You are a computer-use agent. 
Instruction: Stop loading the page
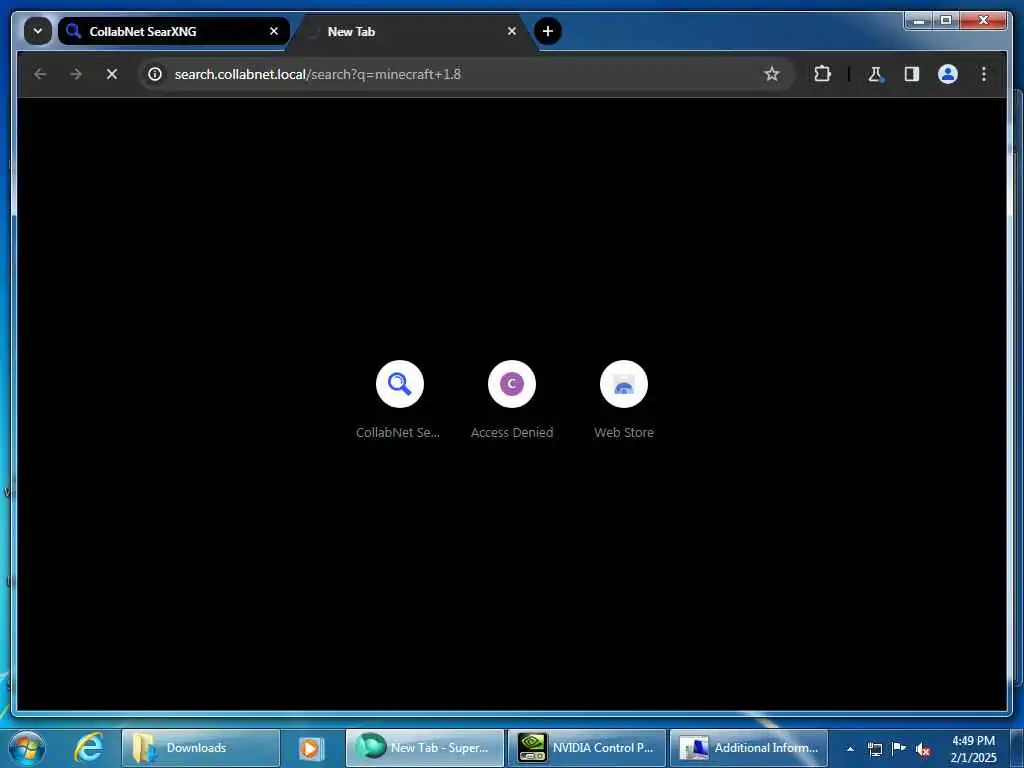click(112, 74)
